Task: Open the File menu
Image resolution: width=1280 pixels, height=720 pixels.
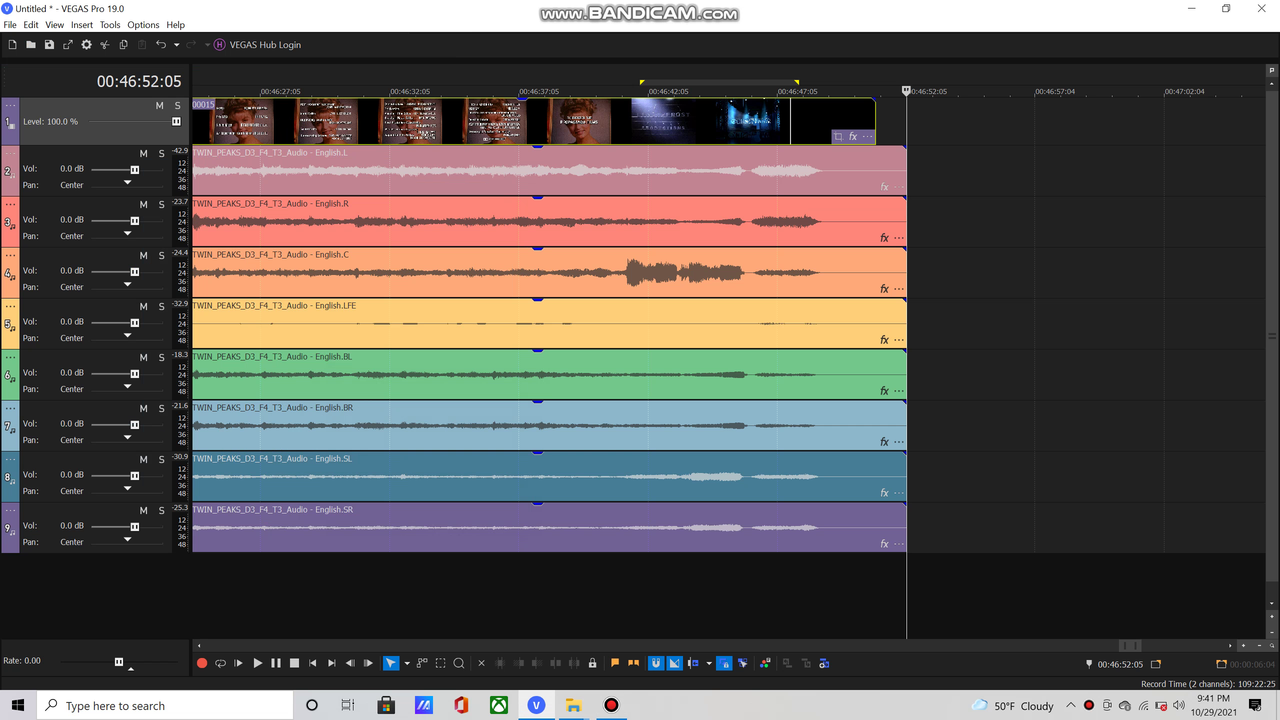Action: point(10,25)
